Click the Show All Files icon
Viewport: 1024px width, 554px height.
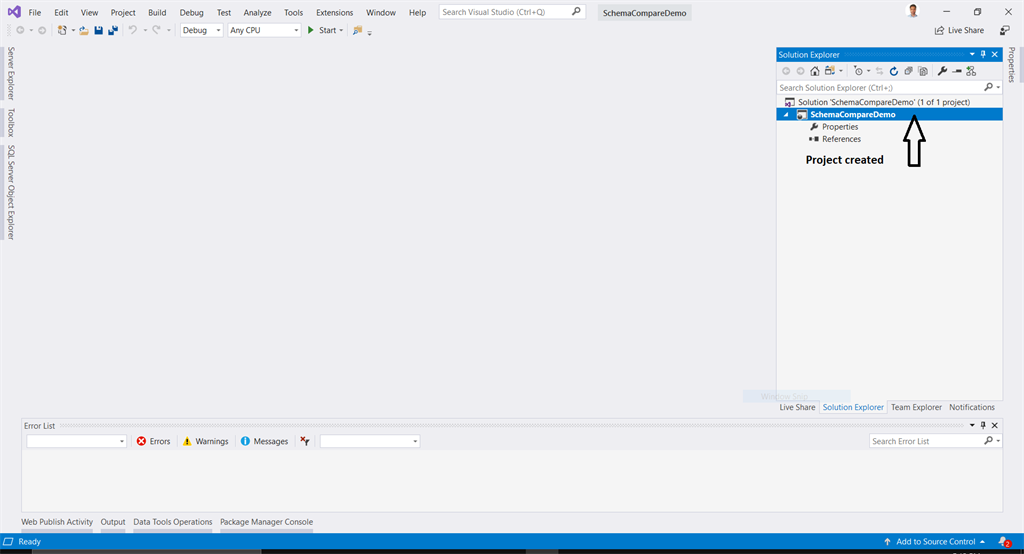(x=923, y=71)
